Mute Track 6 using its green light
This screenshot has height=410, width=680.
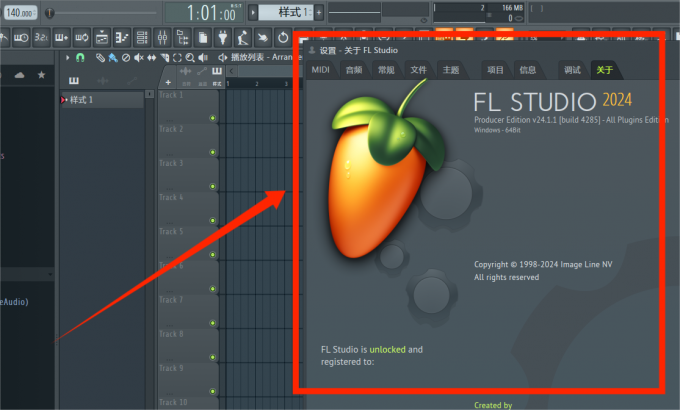[212, 289]
